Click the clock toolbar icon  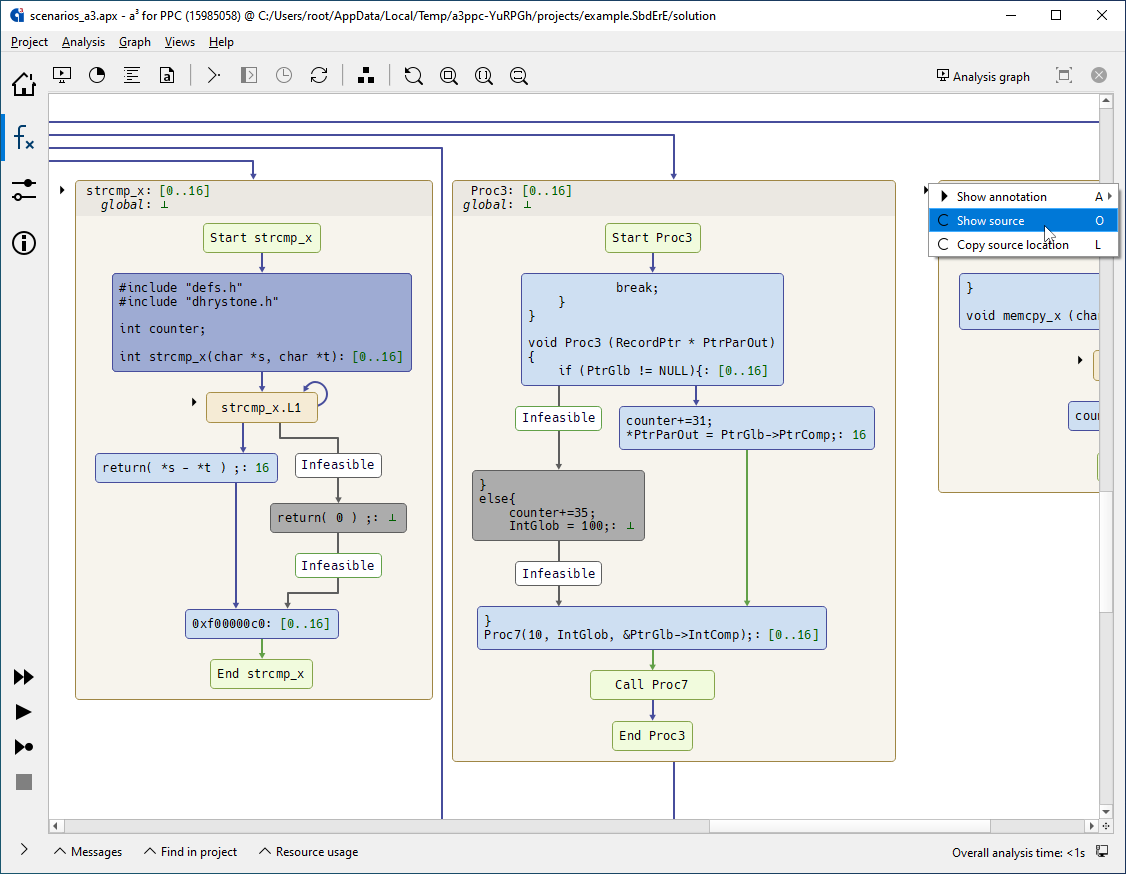(284, 75)
